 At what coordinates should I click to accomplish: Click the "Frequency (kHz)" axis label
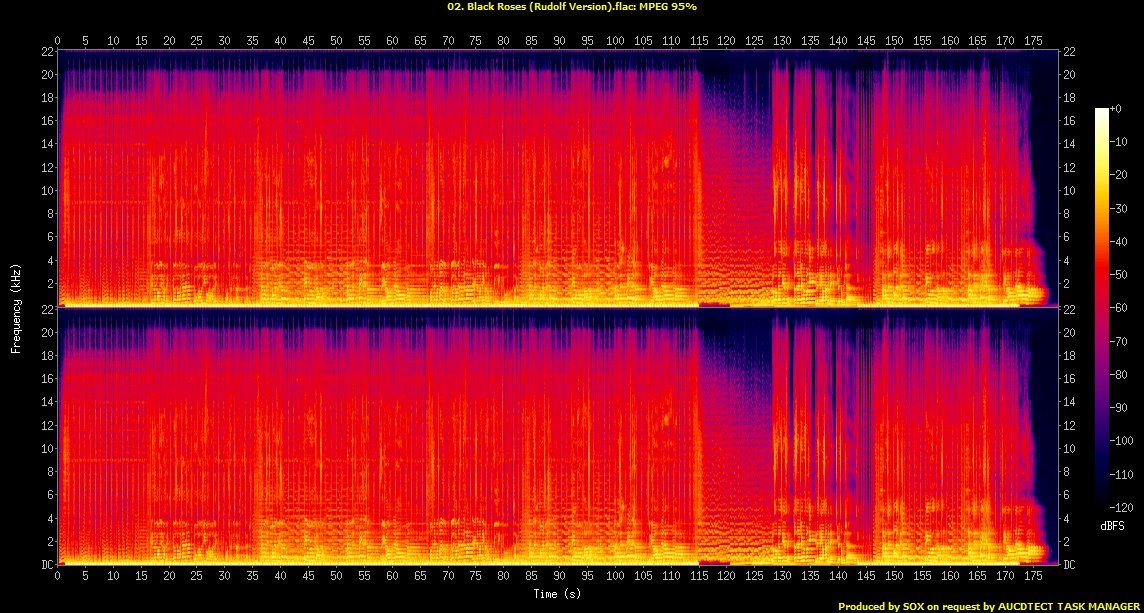15,308
